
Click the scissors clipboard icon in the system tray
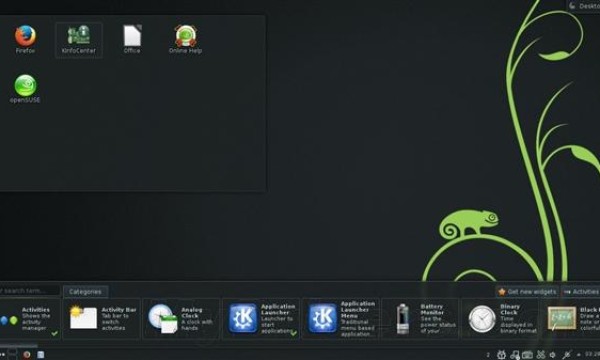[x=541, y=355]
